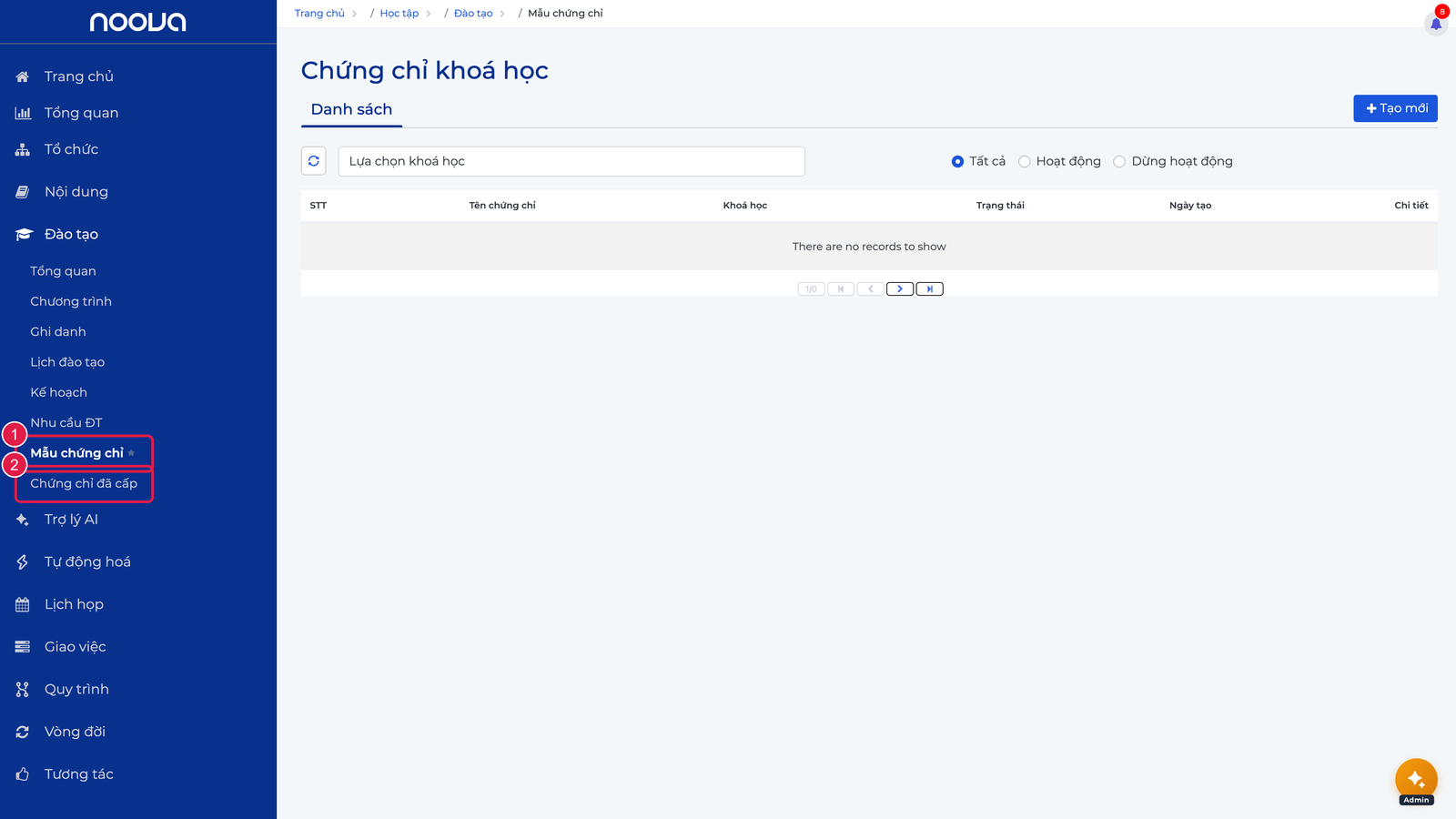Jump to the last page of results
1456x819 pixels.
pyautogui.click(x=929, y=289)
